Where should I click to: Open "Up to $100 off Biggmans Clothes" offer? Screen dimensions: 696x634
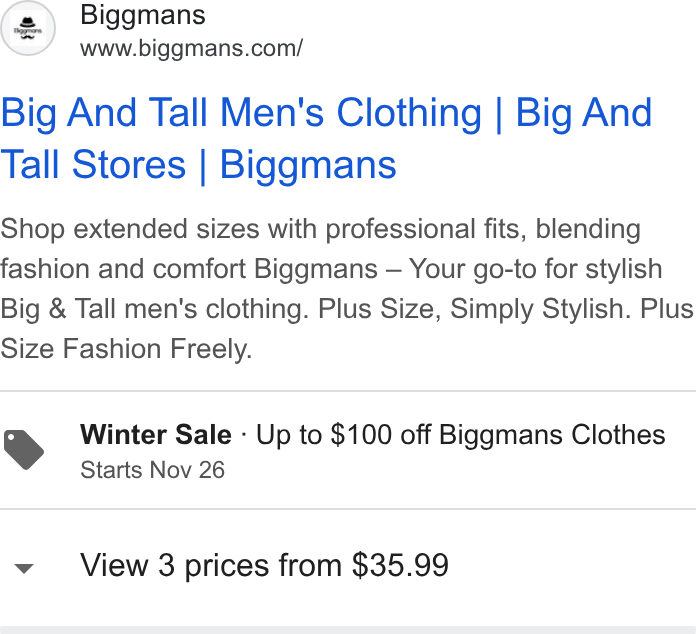[x=461, y=434]
